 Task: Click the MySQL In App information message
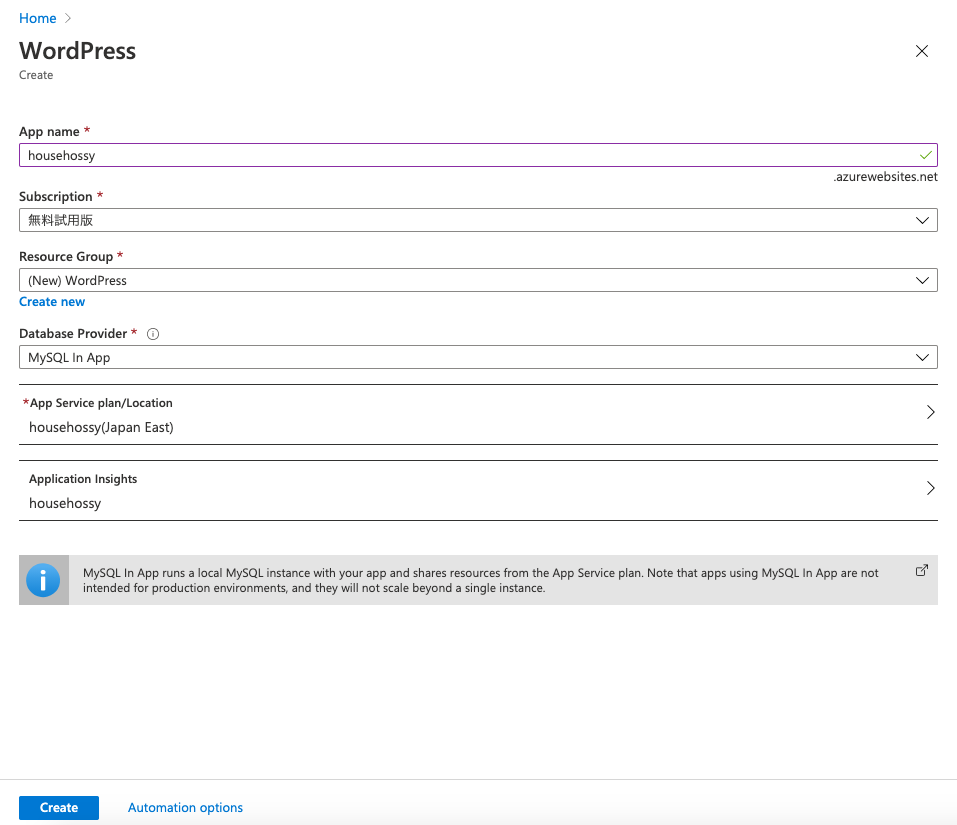coord(480,580)
